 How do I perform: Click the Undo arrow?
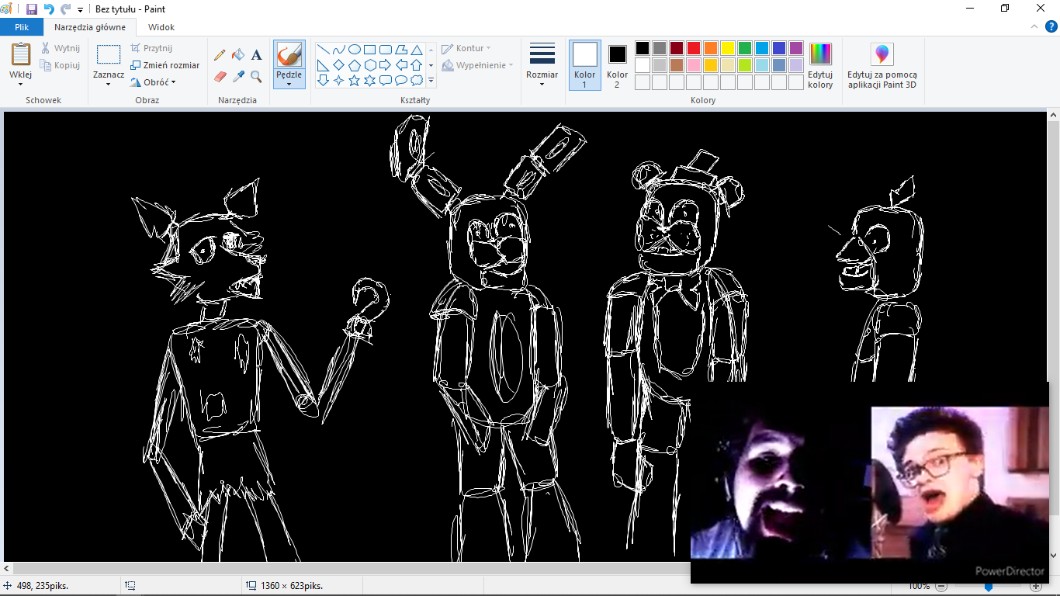[48, 9]
